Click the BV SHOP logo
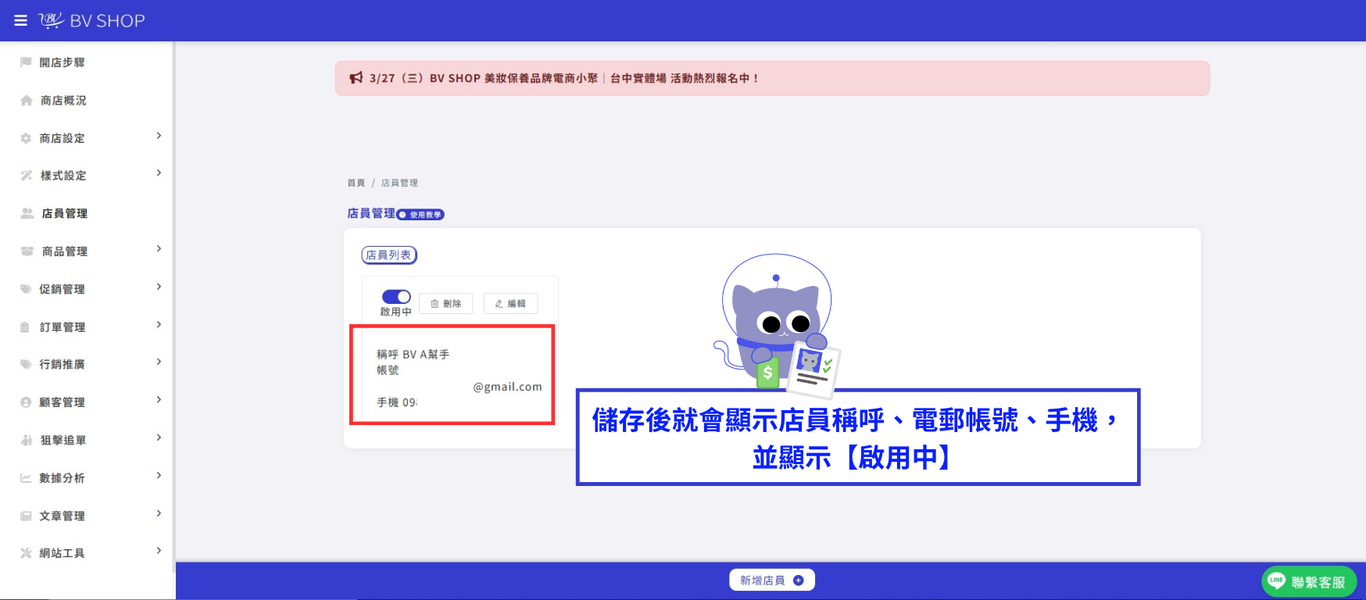Image resolution: width=1366 pixels, height=600 pixels. pyautogui.click(x=92, y=20)
